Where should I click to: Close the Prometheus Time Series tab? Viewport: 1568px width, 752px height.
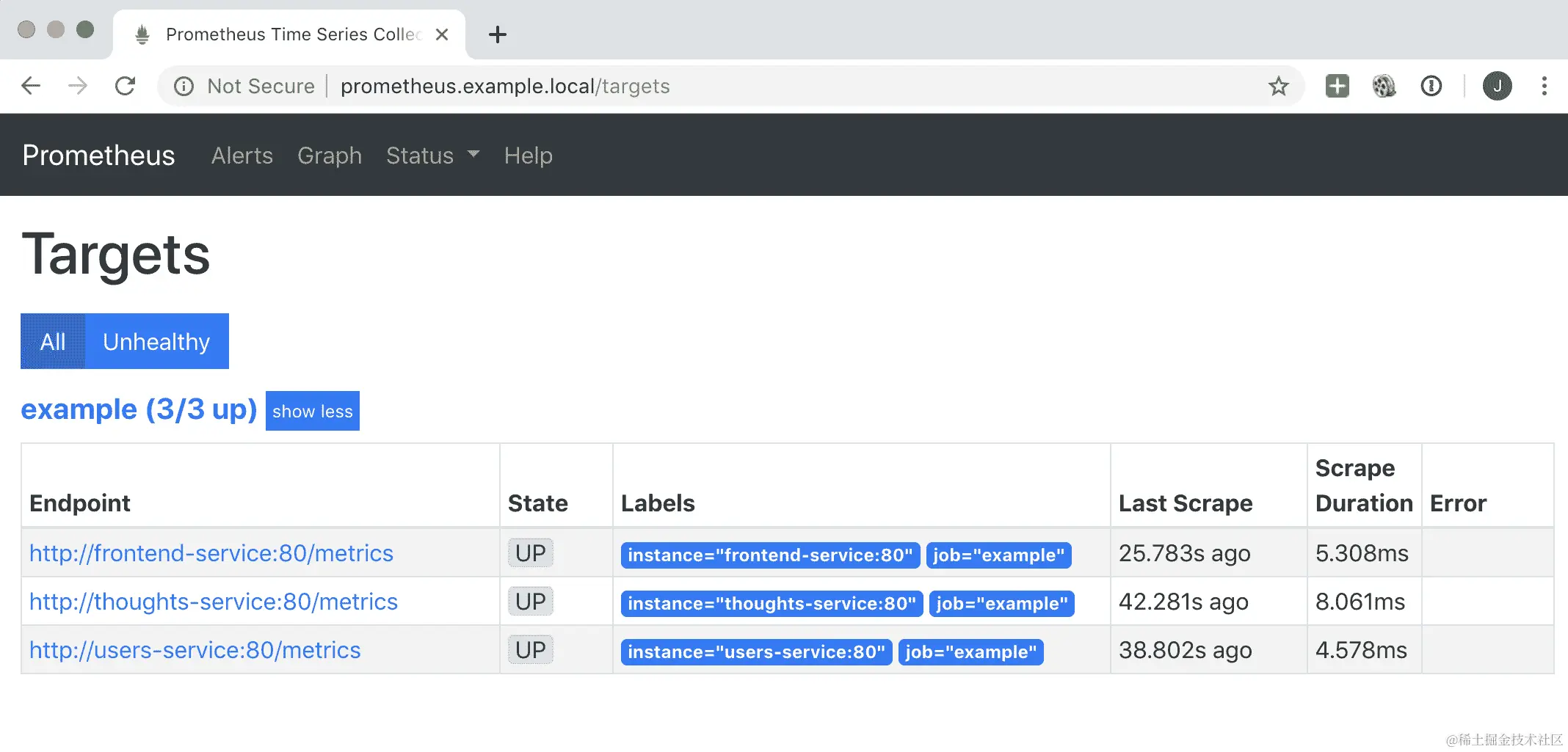pos(442,34)
